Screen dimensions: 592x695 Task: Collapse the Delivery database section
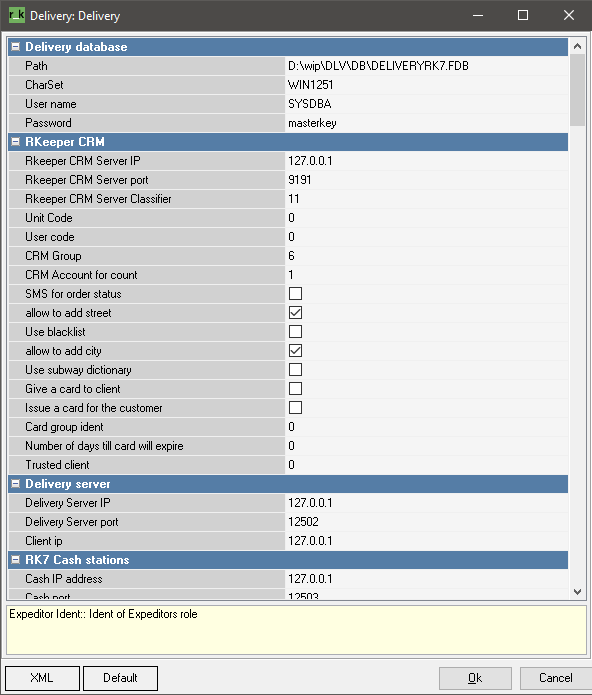tap(16, 47)
